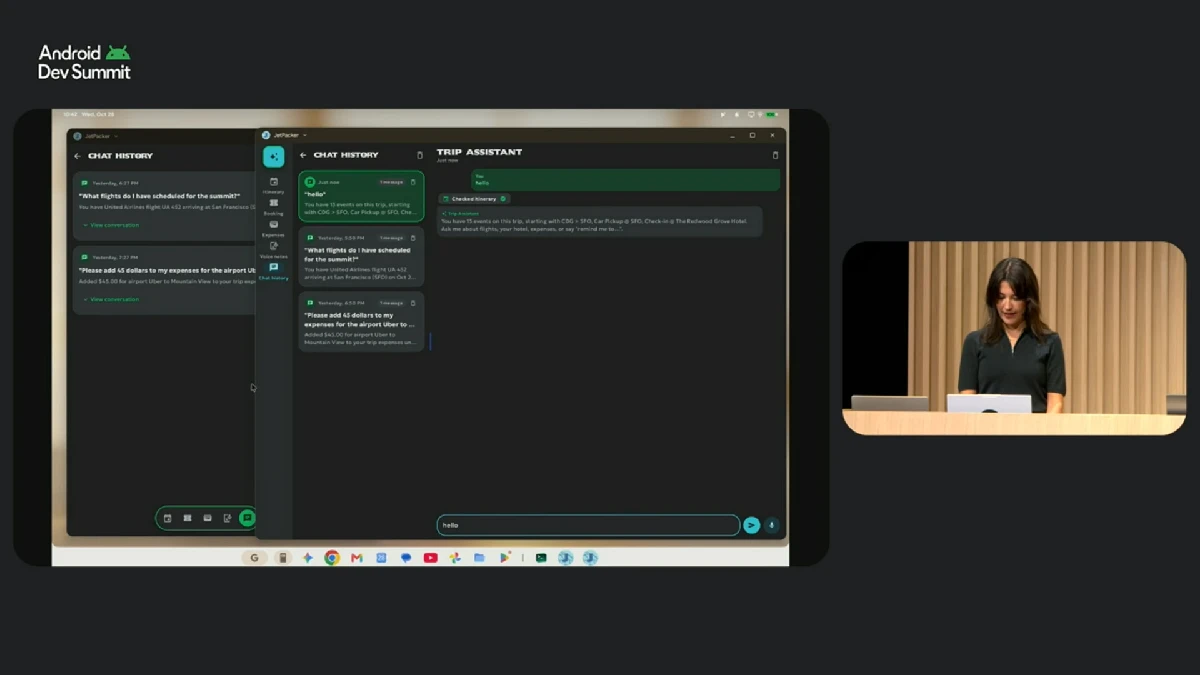Viewport: 1200px width, 675px height.
Task: Open the Google Messages app on the shelf
Action: click(405, 558)
